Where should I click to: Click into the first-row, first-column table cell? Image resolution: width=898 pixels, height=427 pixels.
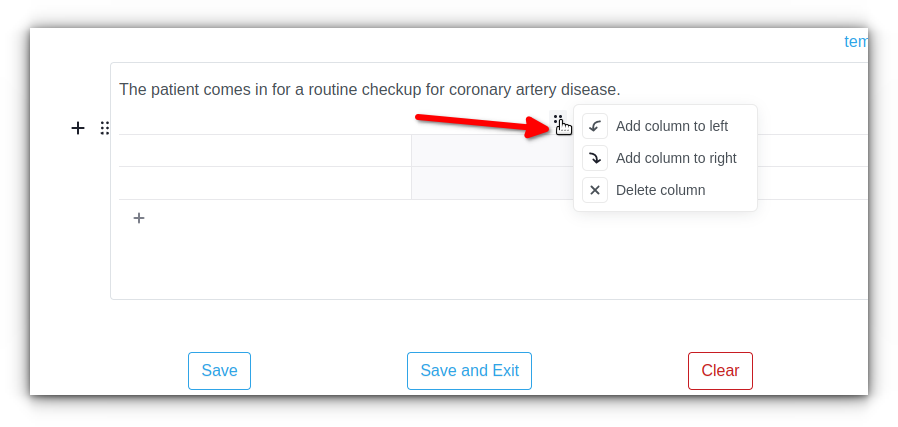(x=265, y=151)
